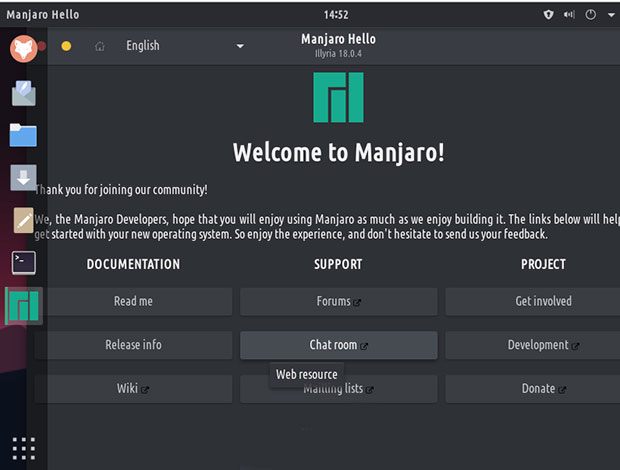Open the clock showing 14:52
This screenshot has height=470, width=620.
[x=336, y=15]
